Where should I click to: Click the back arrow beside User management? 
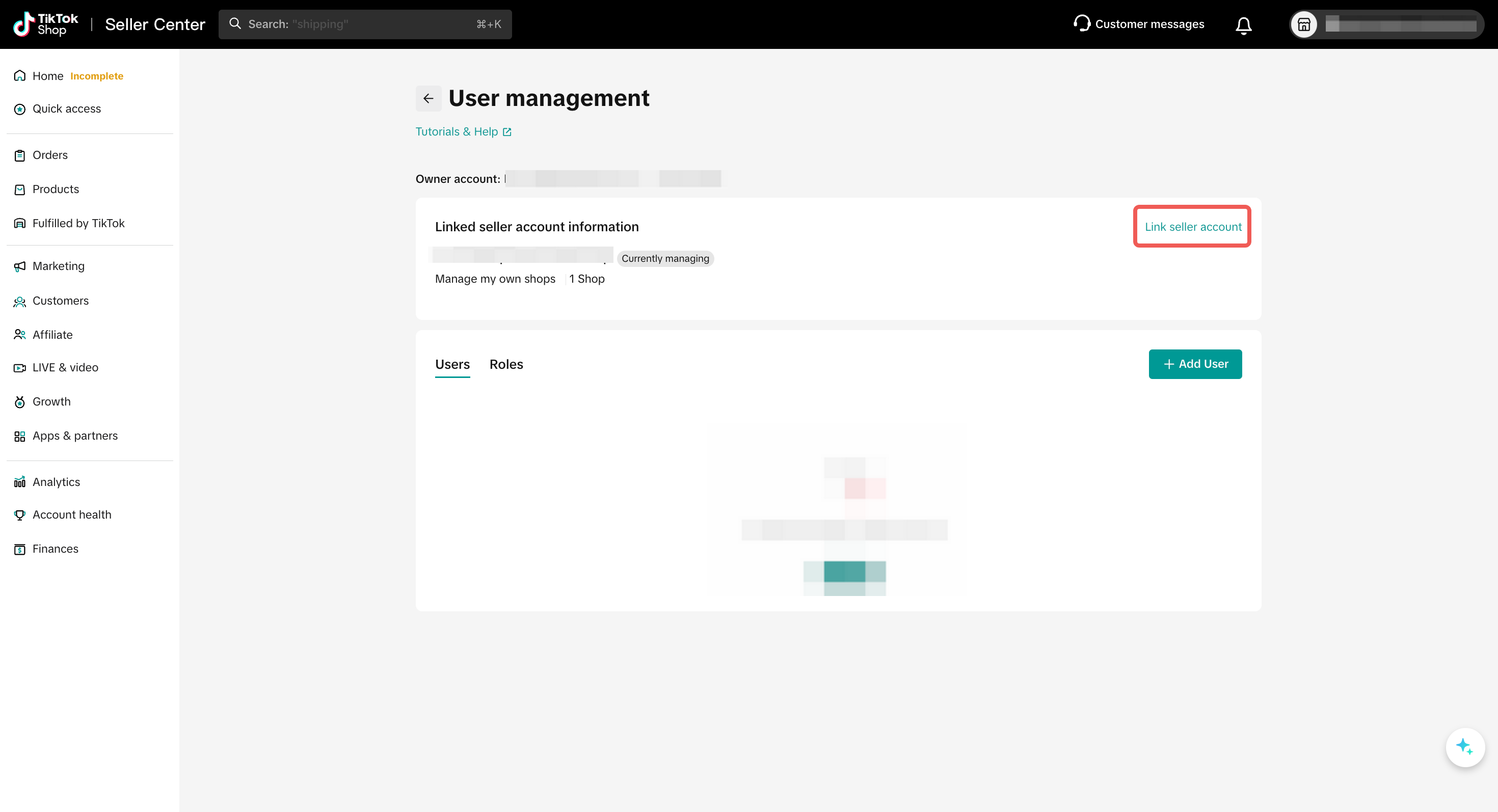(428, 98)
